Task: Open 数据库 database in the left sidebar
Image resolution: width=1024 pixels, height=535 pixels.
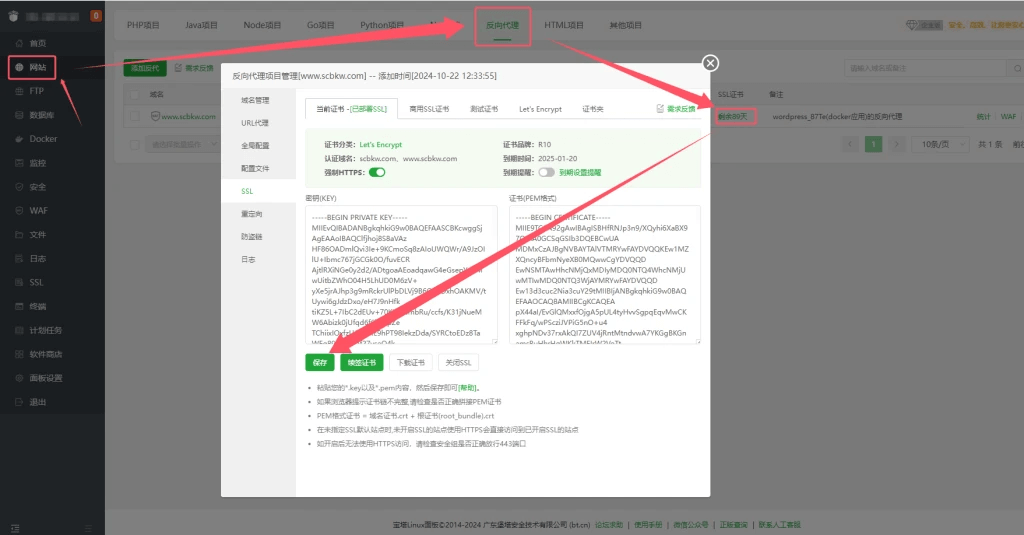Action: point(41,115)
